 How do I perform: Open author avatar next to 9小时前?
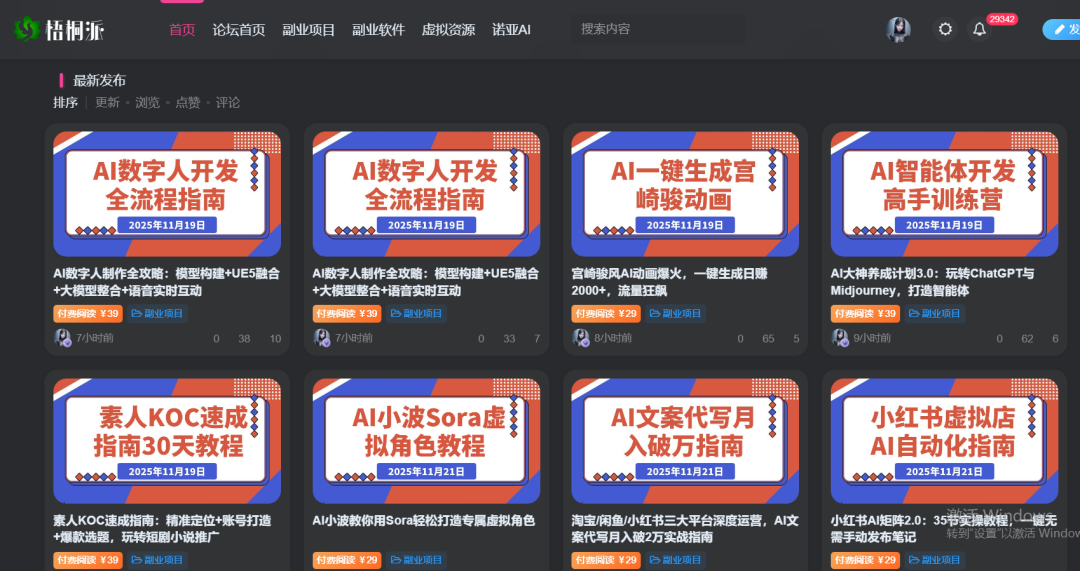(x=840, y=338)
